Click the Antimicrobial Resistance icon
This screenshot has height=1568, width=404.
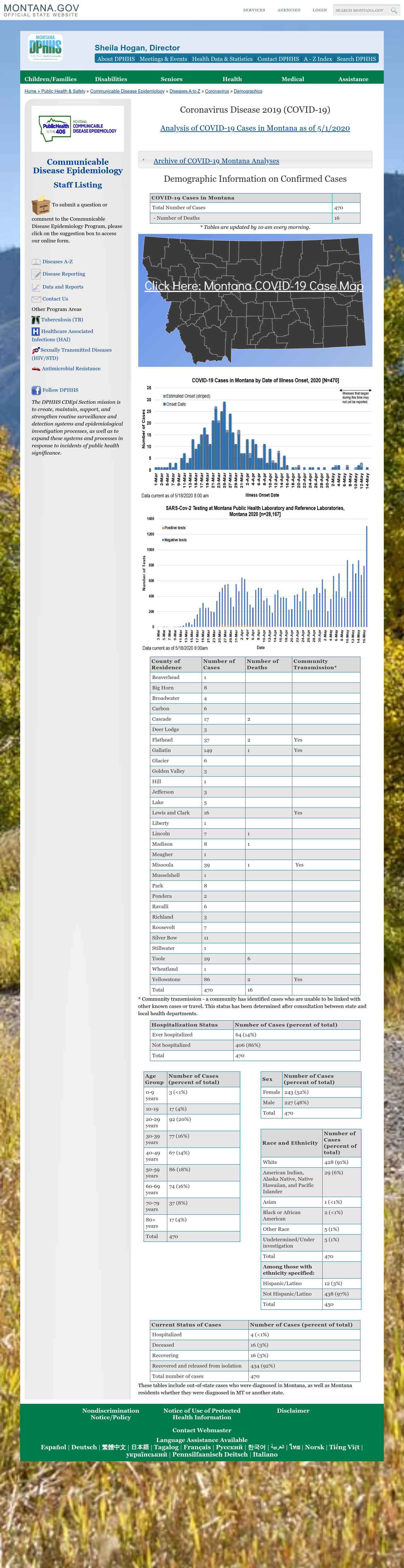pyautogui.click(x=36, y=369)
